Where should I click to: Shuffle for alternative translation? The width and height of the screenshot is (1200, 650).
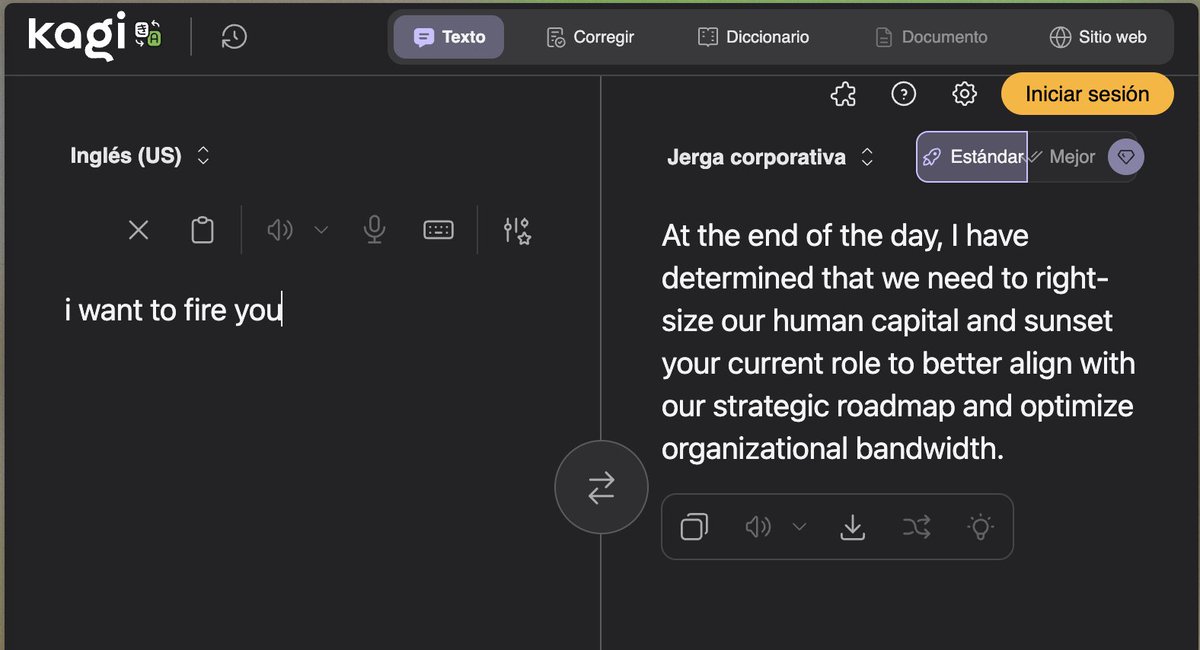click(x=916, y=526)
